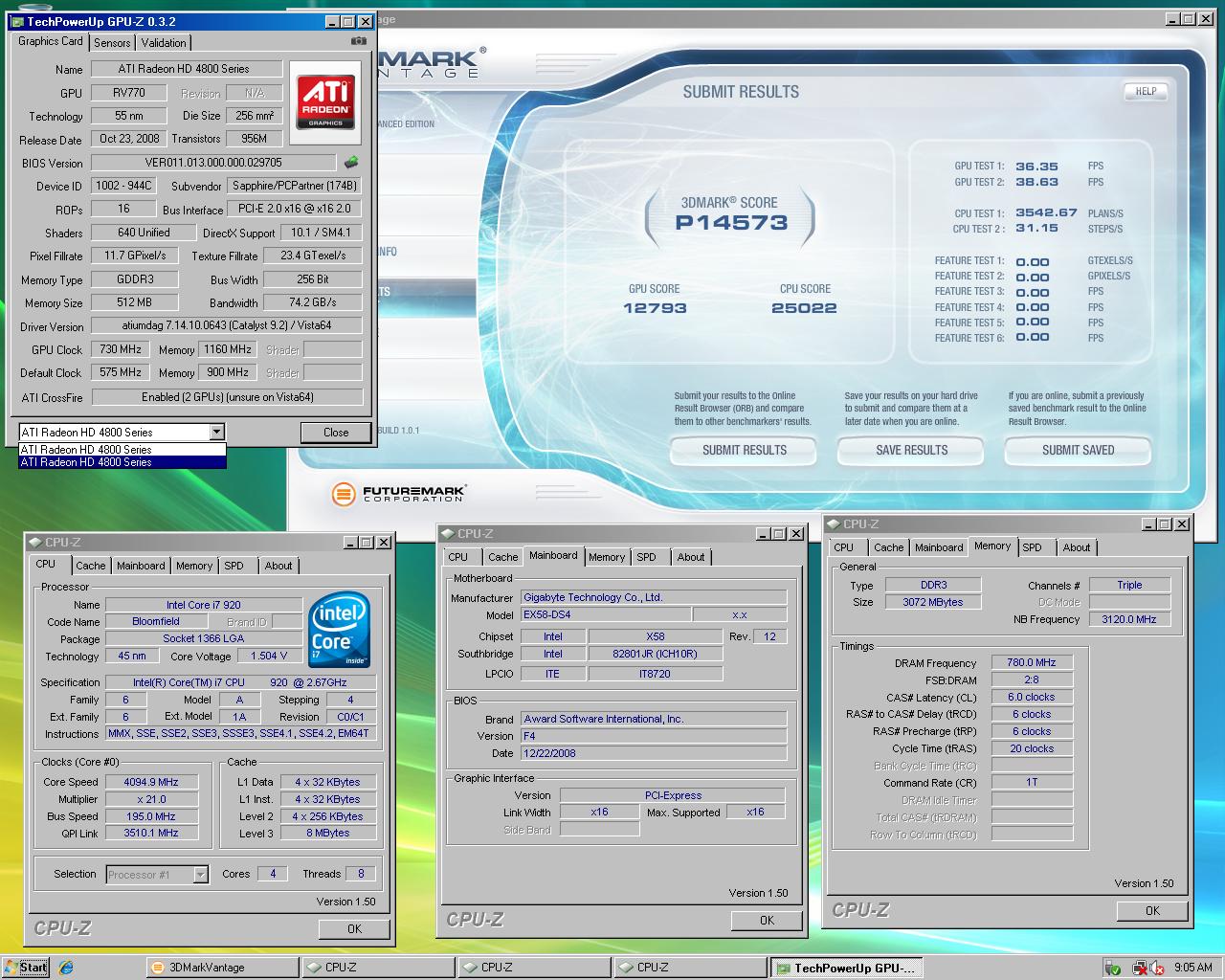
Task: Click OK in CPU-Z processor window
Action: [x=354, y=928]
